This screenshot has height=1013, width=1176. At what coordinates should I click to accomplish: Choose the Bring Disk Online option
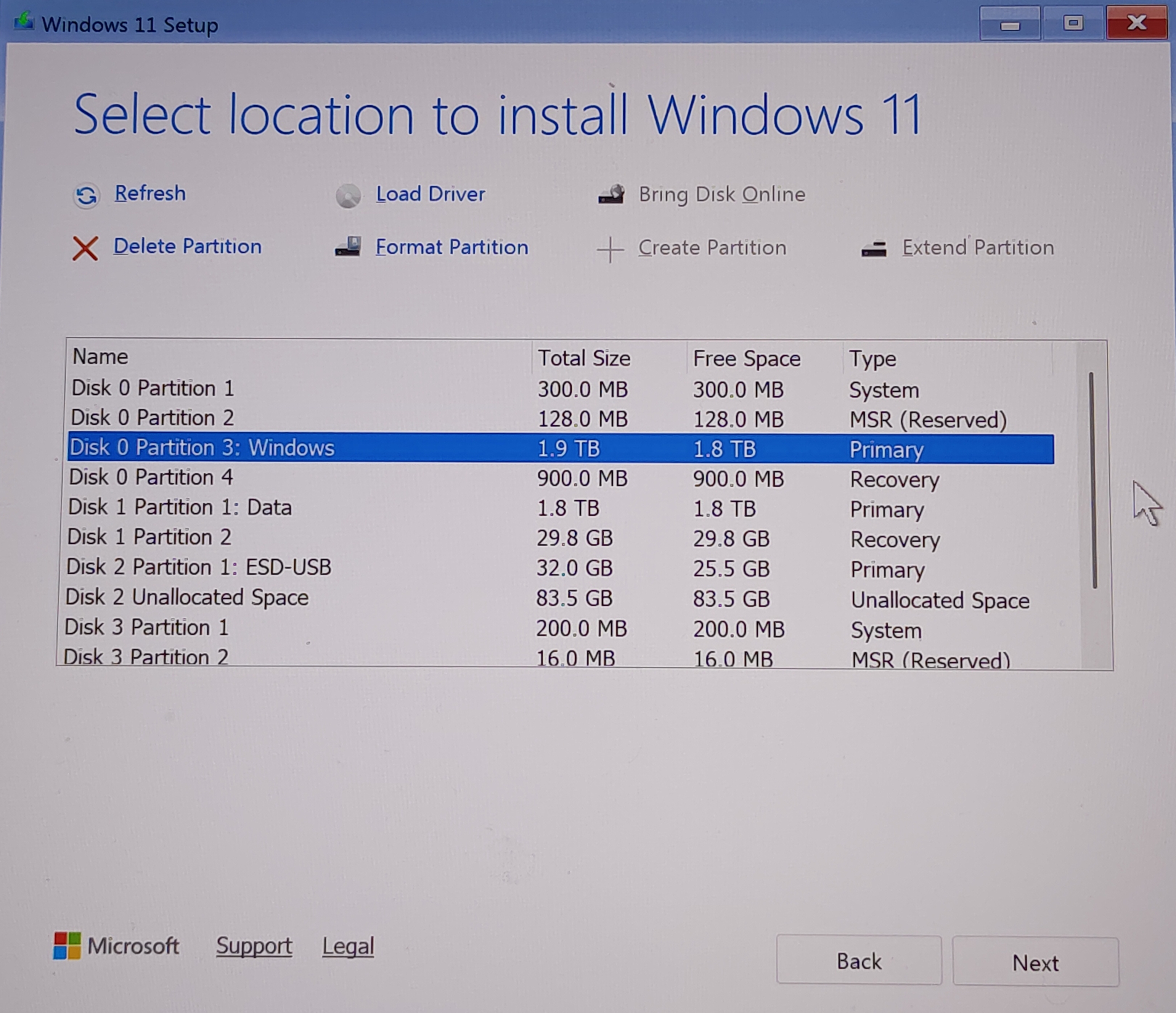(722, 195)
